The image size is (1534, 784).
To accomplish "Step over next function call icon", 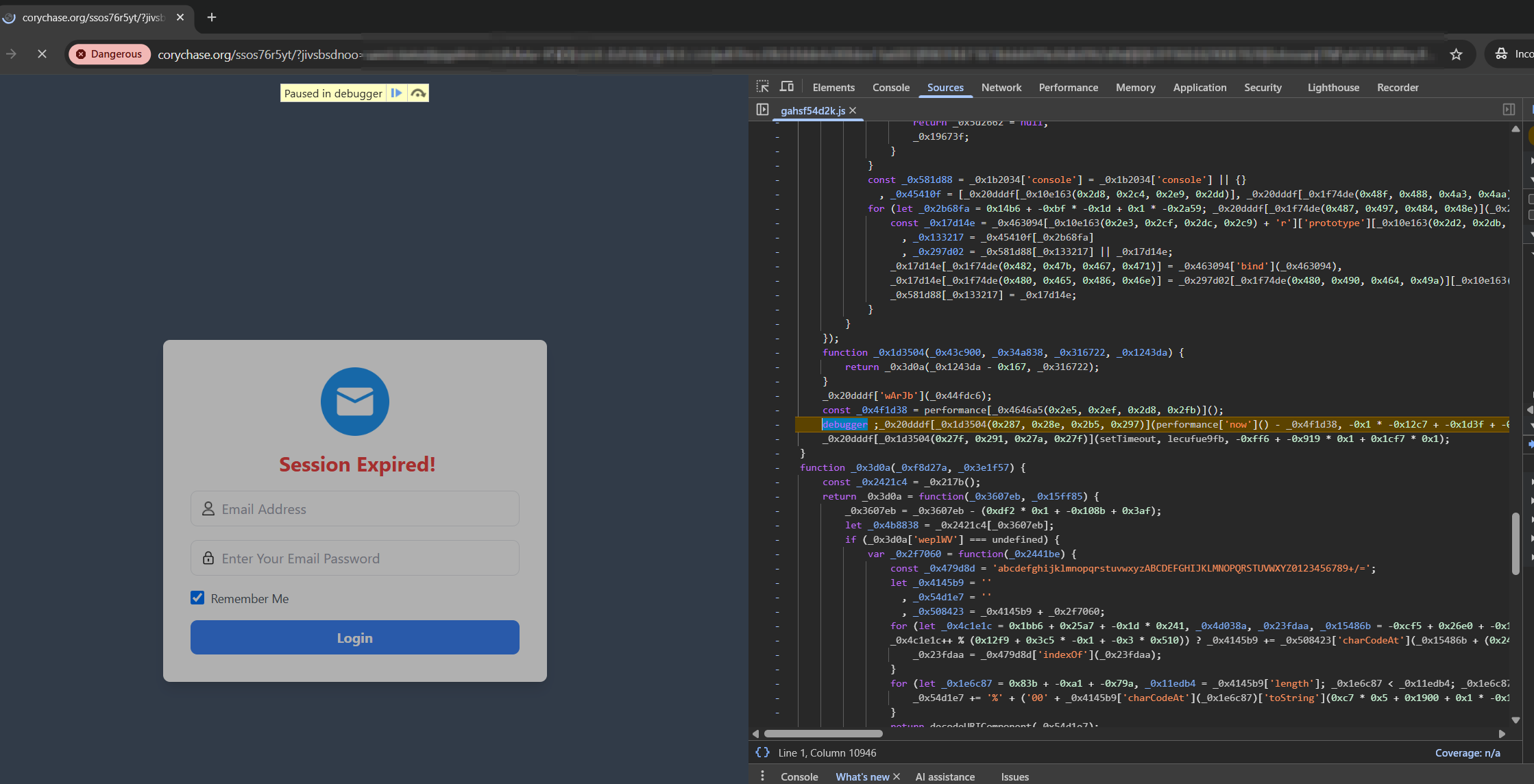I will [x=418, y=93].
